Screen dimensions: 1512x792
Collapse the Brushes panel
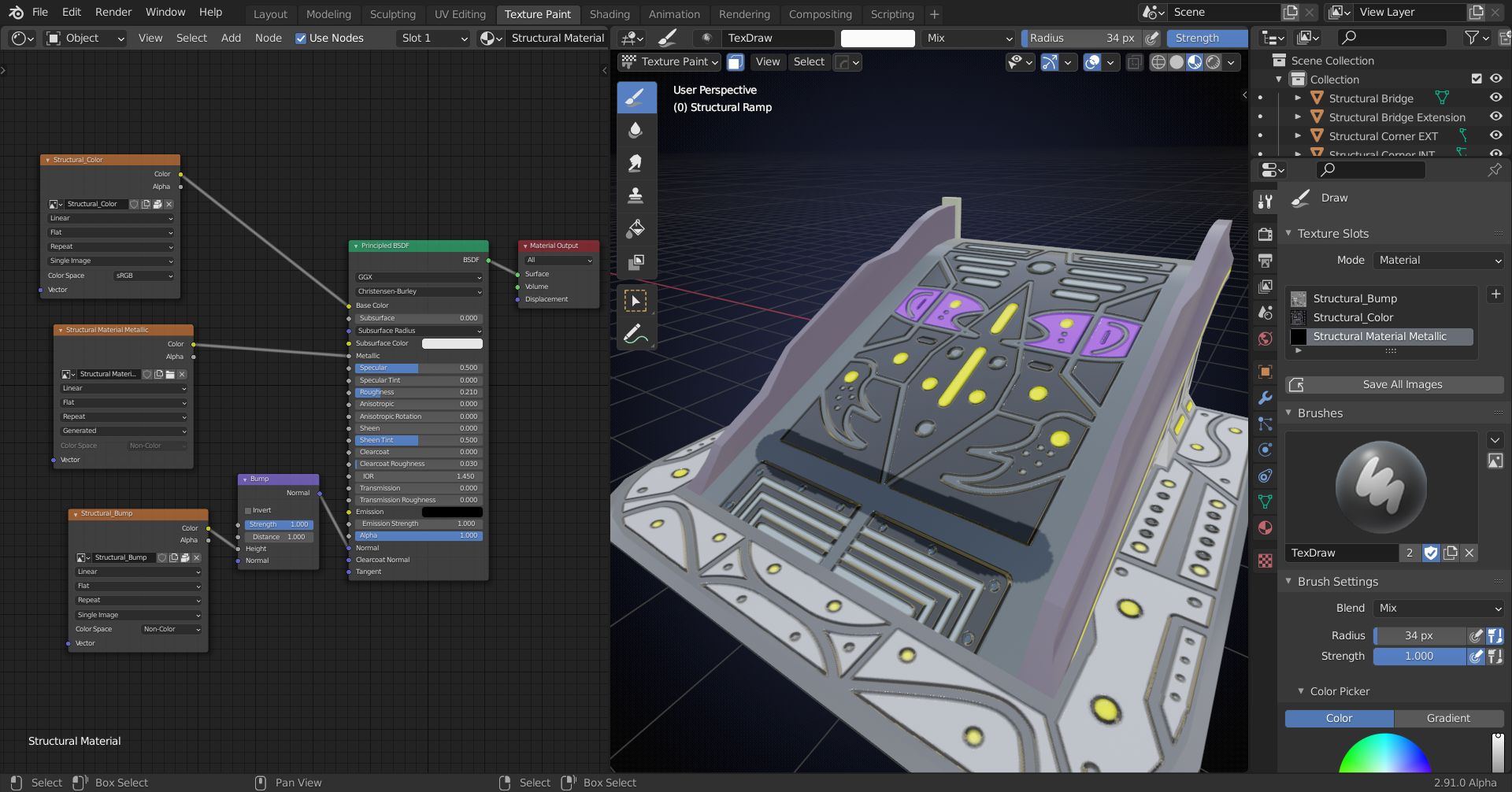pos(1288,413)
